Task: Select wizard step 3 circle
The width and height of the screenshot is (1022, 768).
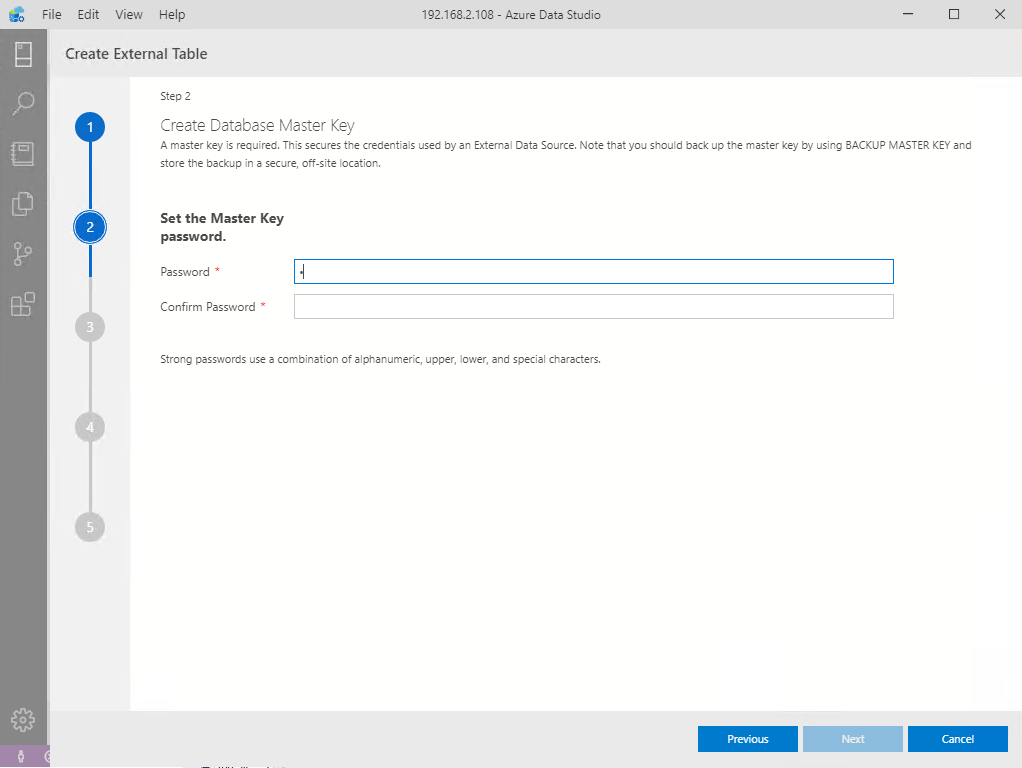Action: click(x=90, y=327)
